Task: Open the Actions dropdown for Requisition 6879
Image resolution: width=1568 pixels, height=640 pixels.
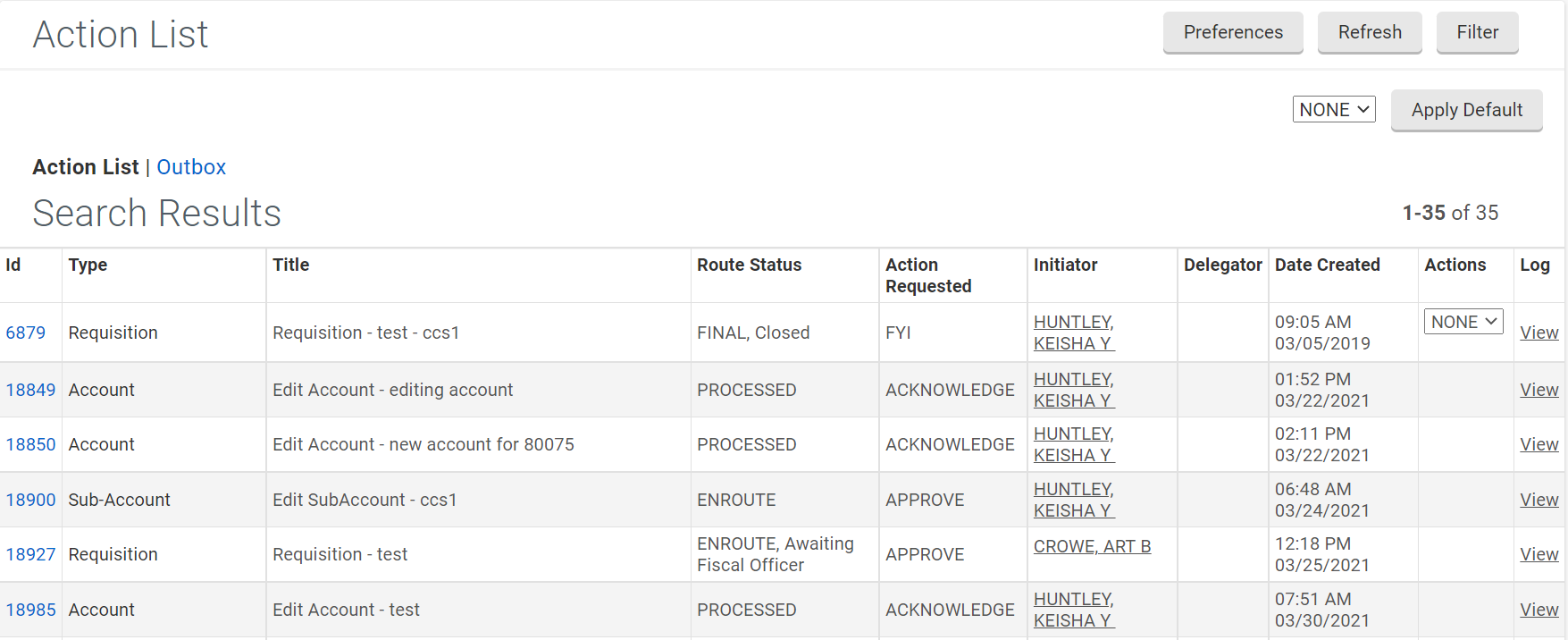Action: click(x=1463, y=321)
